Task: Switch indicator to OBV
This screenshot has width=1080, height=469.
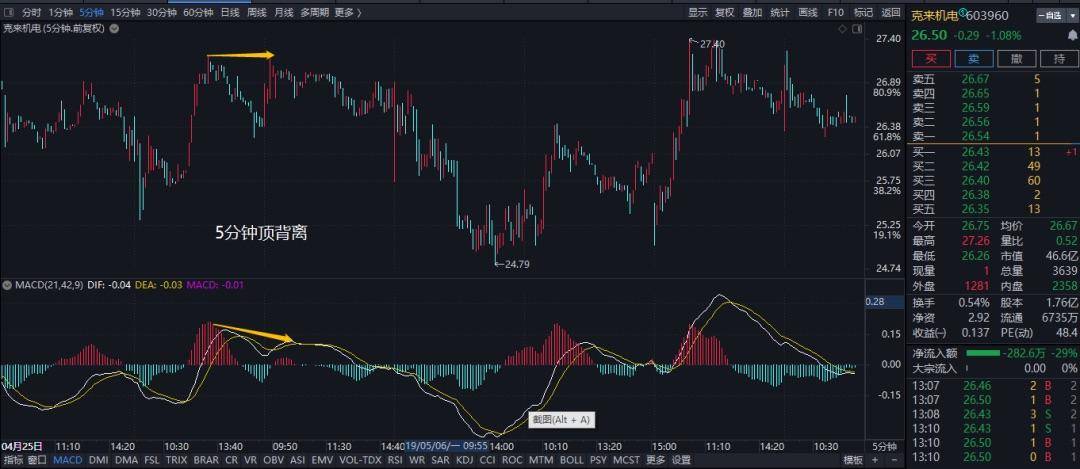Action: (273, 460)
